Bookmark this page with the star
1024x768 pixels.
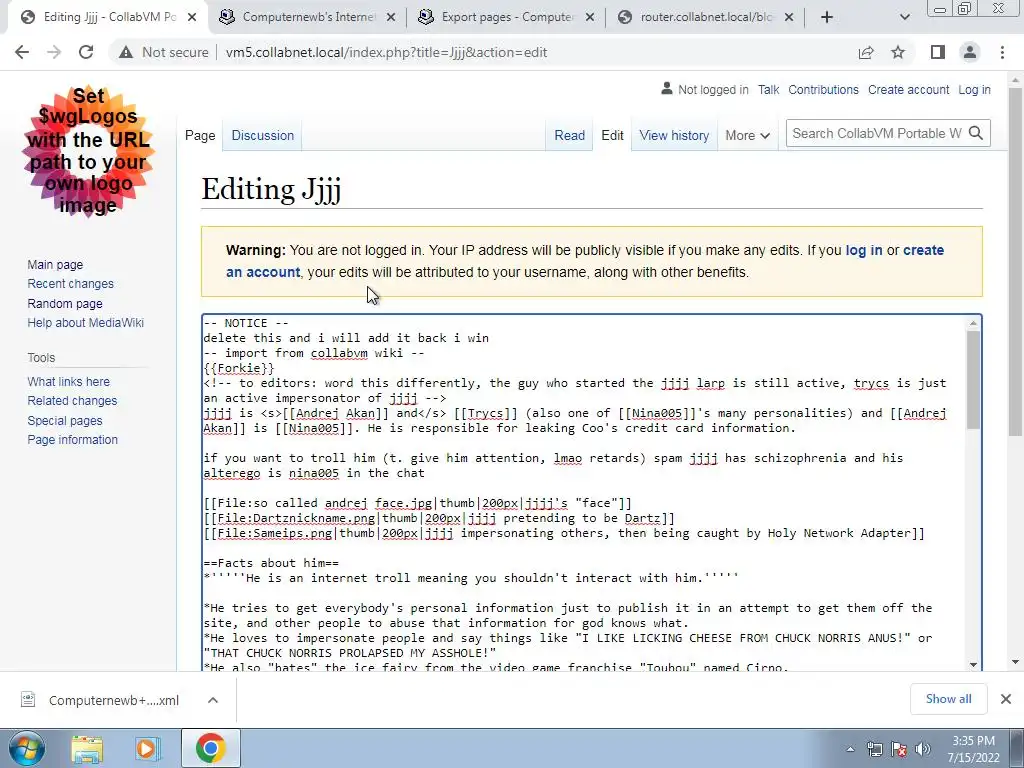pyautogui.click(x=898, y=52)
